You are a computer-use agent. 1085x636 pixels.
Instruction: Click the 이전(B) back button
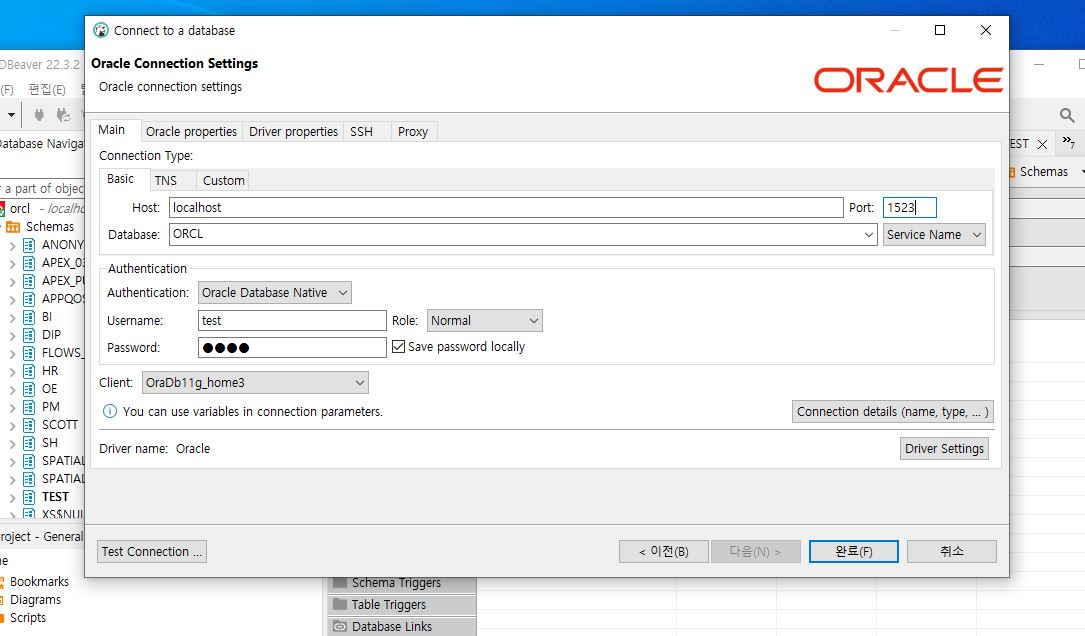(x=664, y=552)
